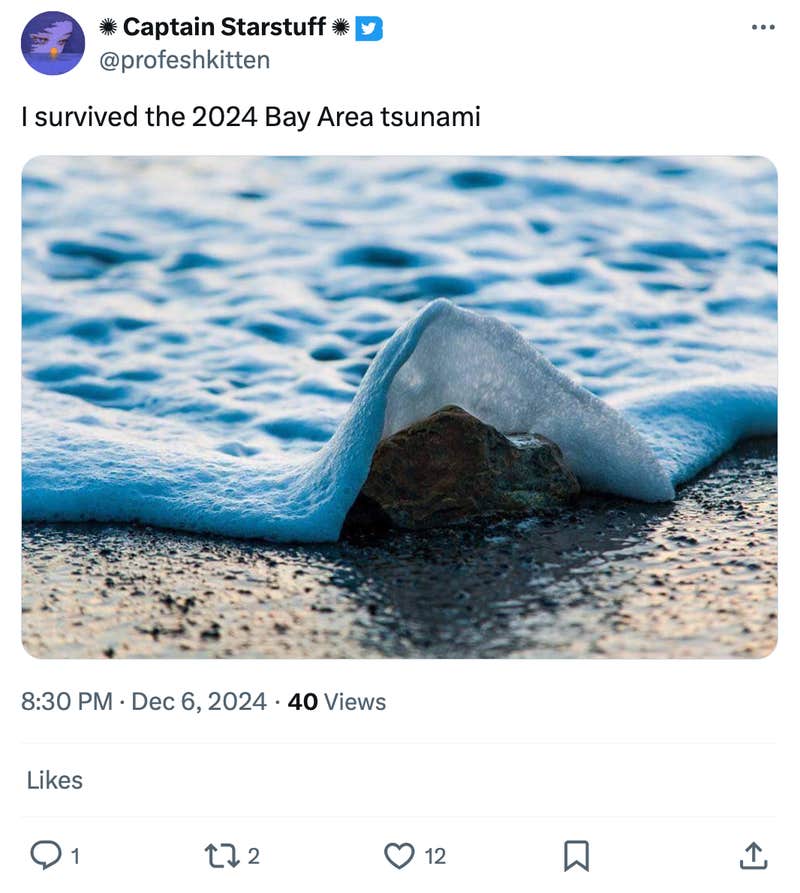800x893 pixels.
Task: Click the bookmark ribbon icon
Action: [x=575, y=856]
